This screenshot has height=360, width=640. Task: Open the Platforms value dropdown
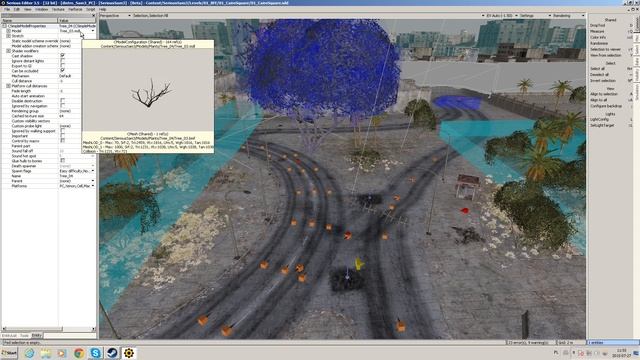tap(93, 186)
